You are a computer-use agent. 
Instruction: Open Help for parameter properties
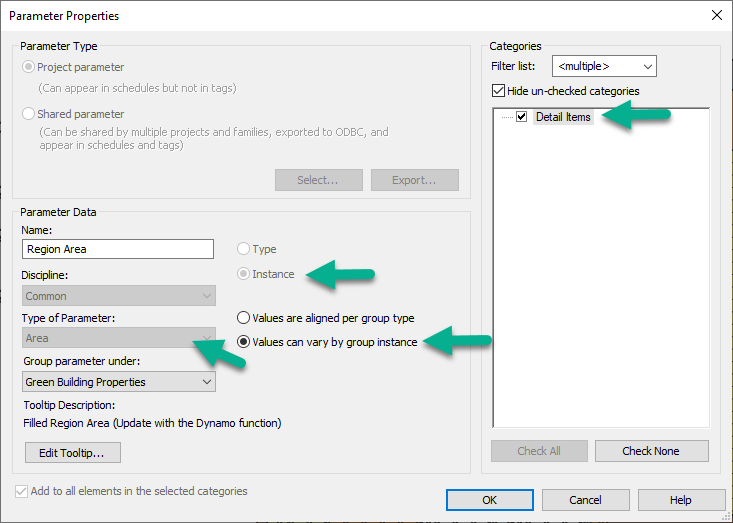[x=681, y=500]
